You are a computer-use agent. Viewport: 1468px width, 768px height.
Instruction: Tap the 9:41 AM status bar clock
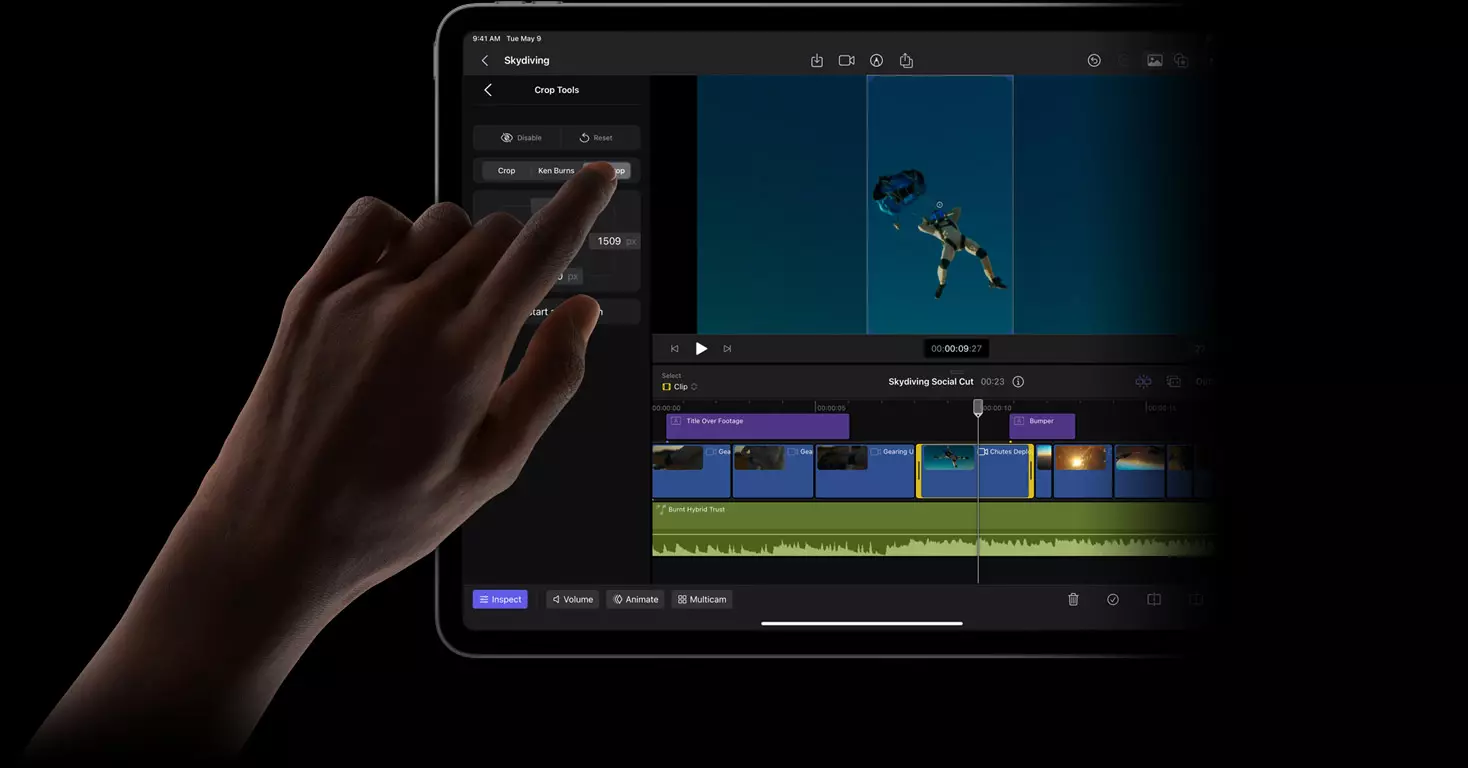coord(487,39)
